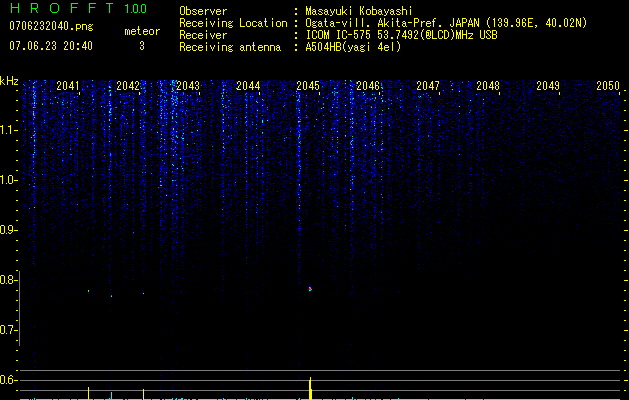Click the 2047 time axis marker
This screenshot has width=629, height=400.
(428, 86)
